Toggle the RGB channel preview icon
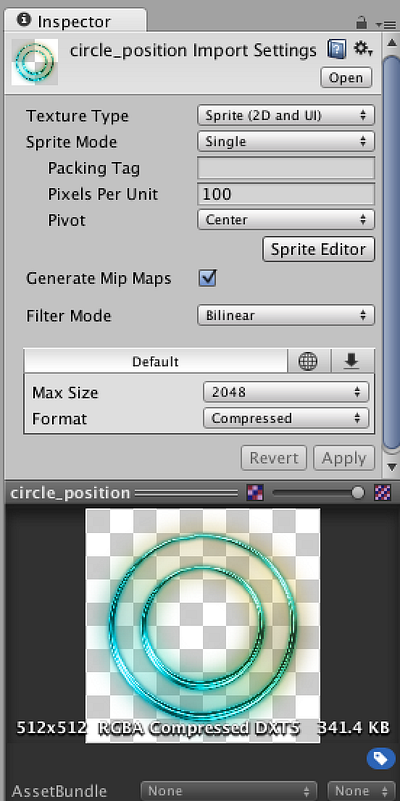The height and width of the screenshot is (801, 400). click(255, 493)
